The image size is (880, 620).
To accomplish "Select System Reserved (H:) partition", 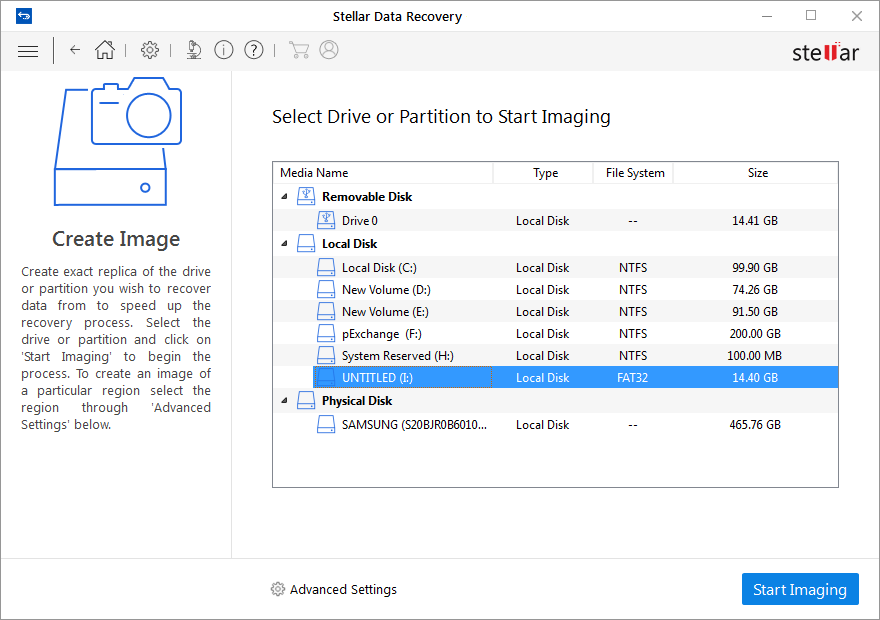I will 556,355.
